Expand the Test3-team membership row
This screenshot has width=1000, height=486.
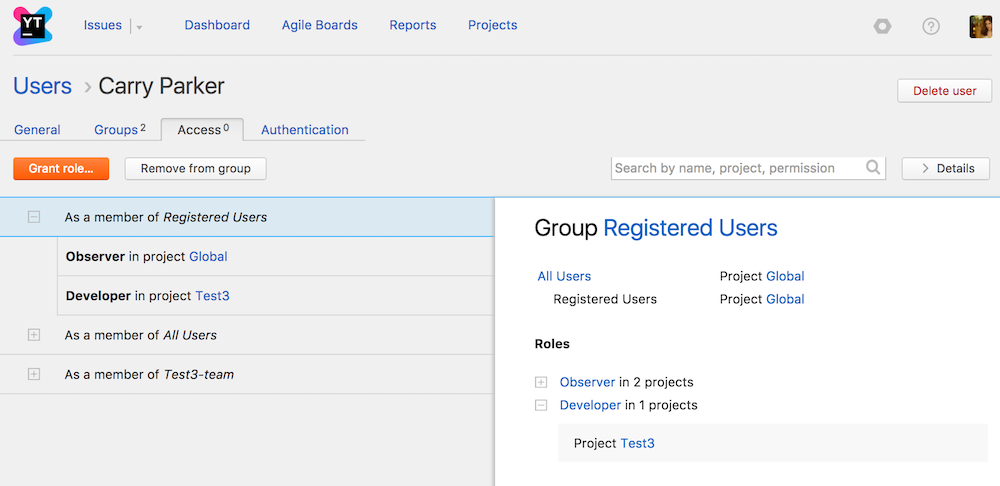pyautogui.click(x=34, y=374)
